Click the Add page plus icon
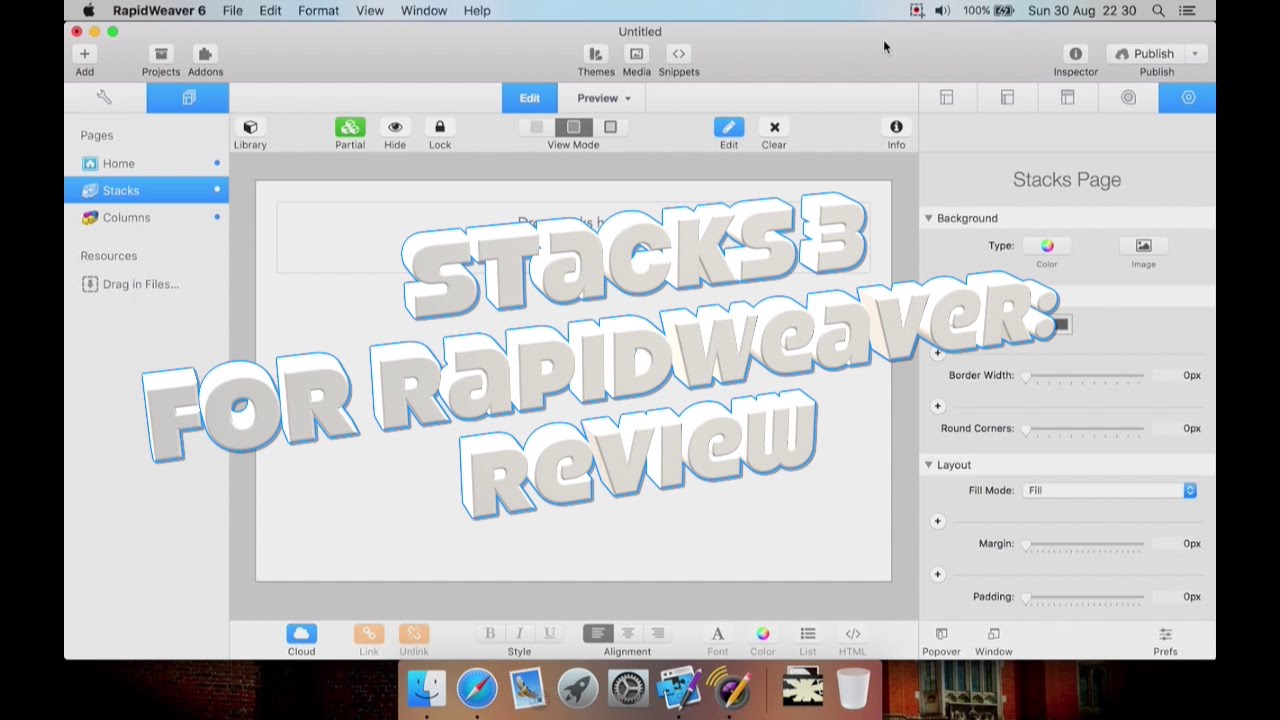1280x720 pixels. click(x=85, y=54)
